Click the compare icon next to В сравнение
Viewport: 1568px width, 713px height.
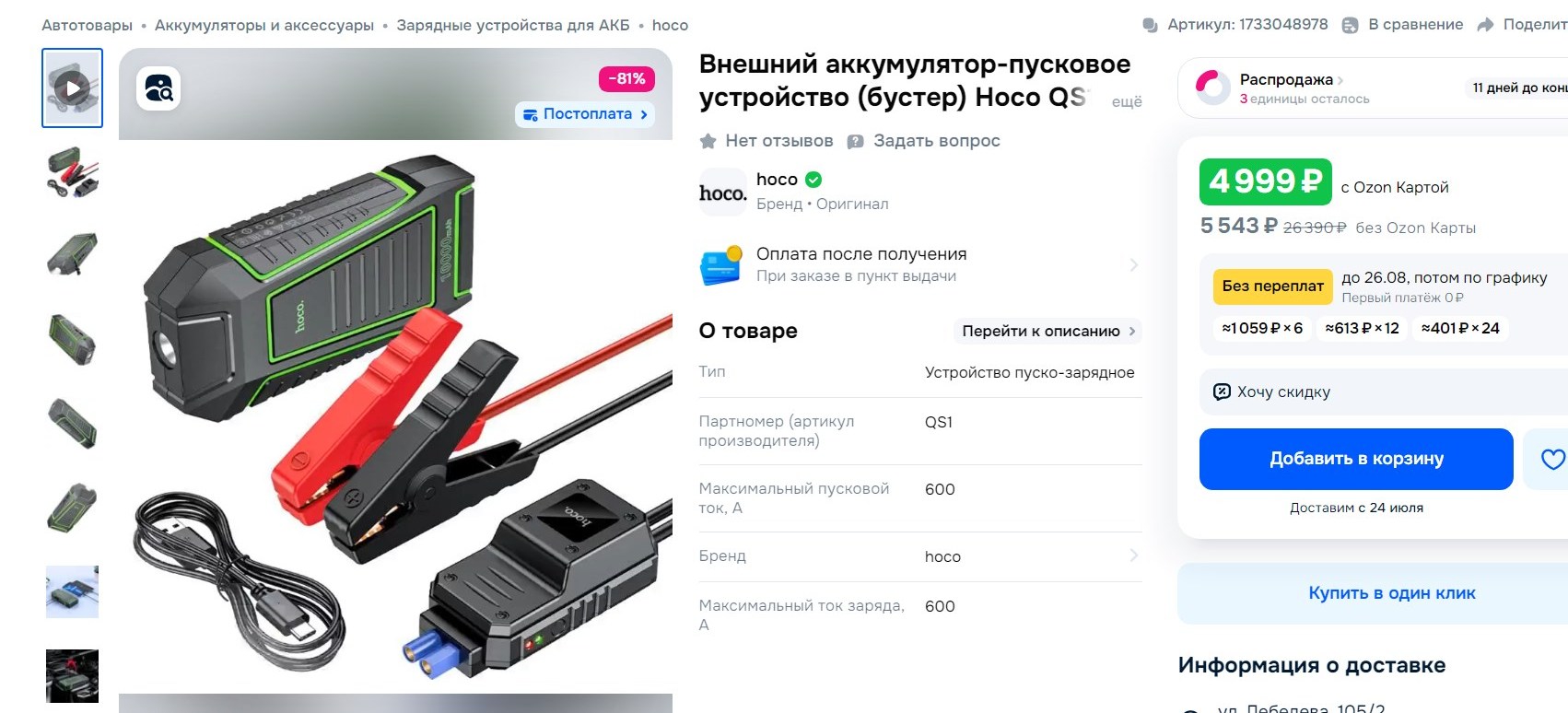tap(1350, 25)
